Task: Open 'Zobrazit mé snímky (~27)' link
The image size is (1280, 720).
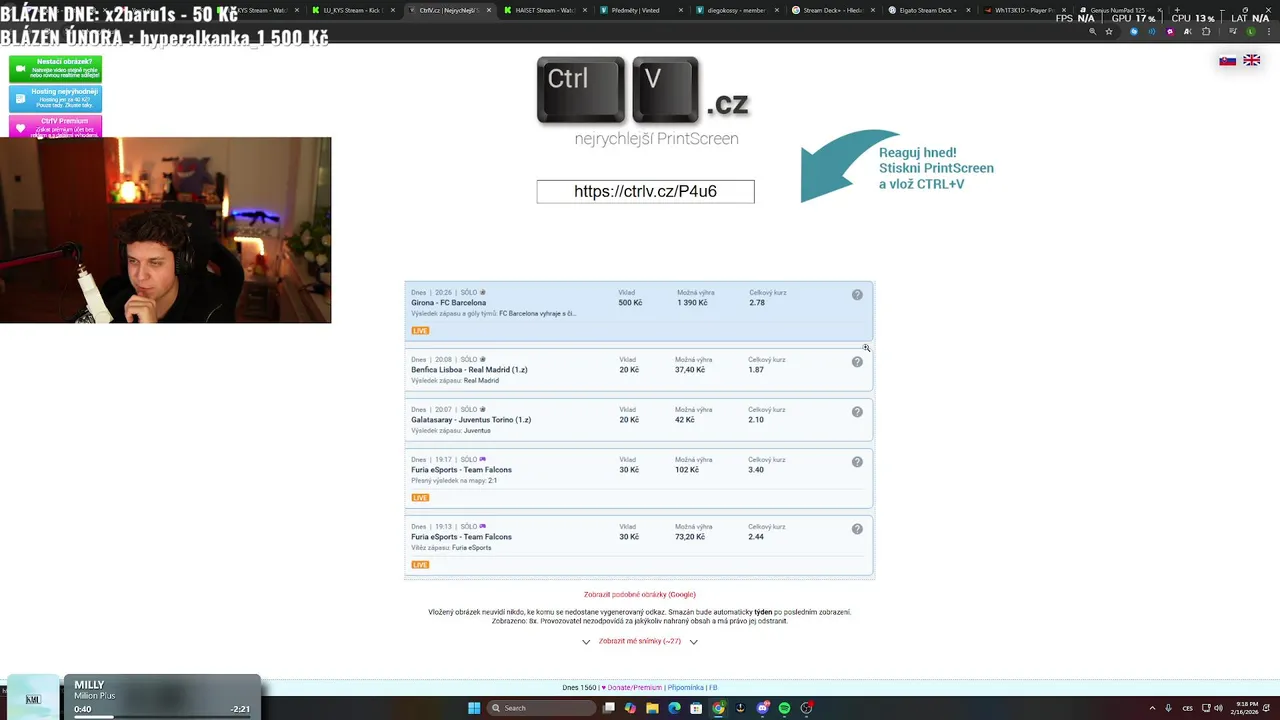Action: pyautogui.click(x=640, y=641)
